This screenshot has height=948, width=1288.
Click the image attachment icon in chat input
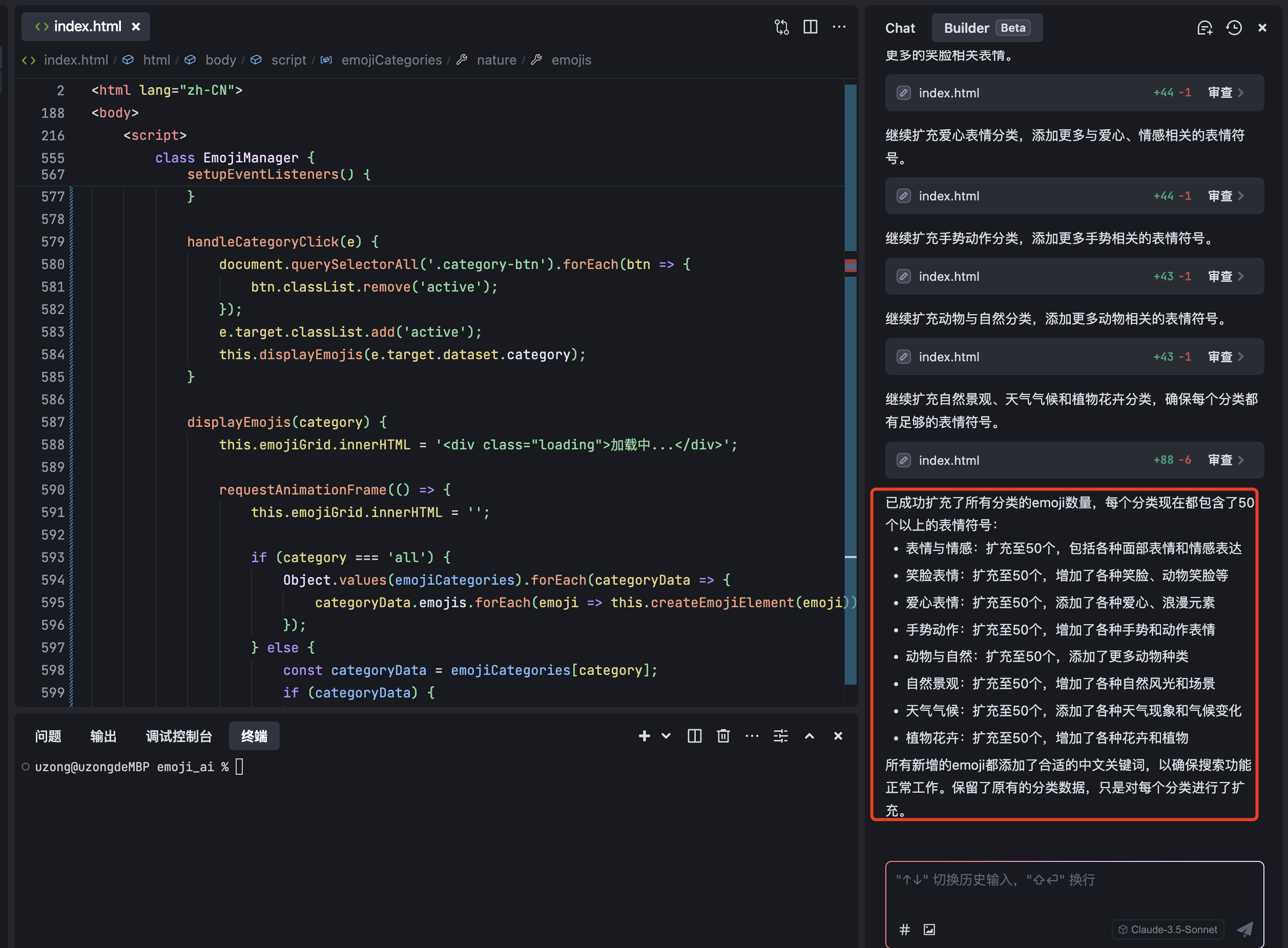click(x=929, y=929)
